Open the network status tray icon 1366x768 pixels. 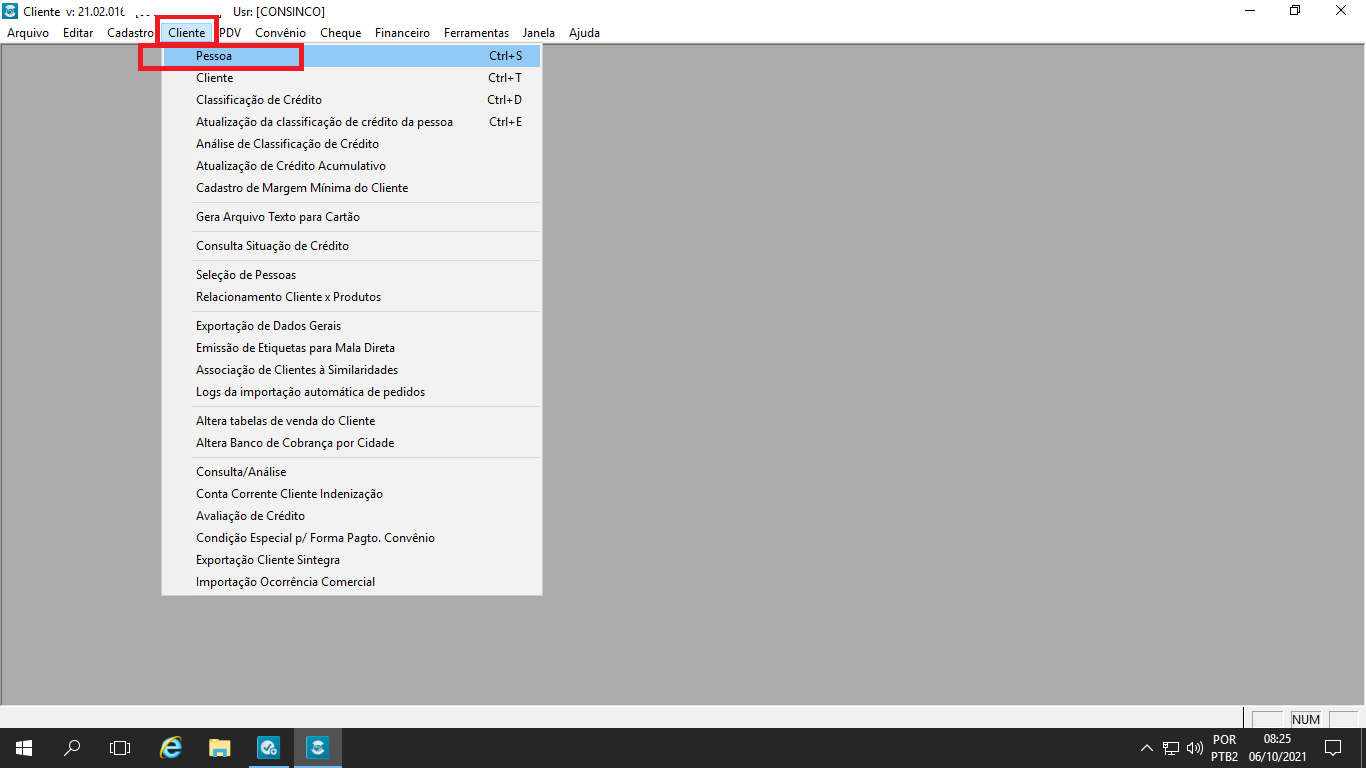pos(1171,748)
